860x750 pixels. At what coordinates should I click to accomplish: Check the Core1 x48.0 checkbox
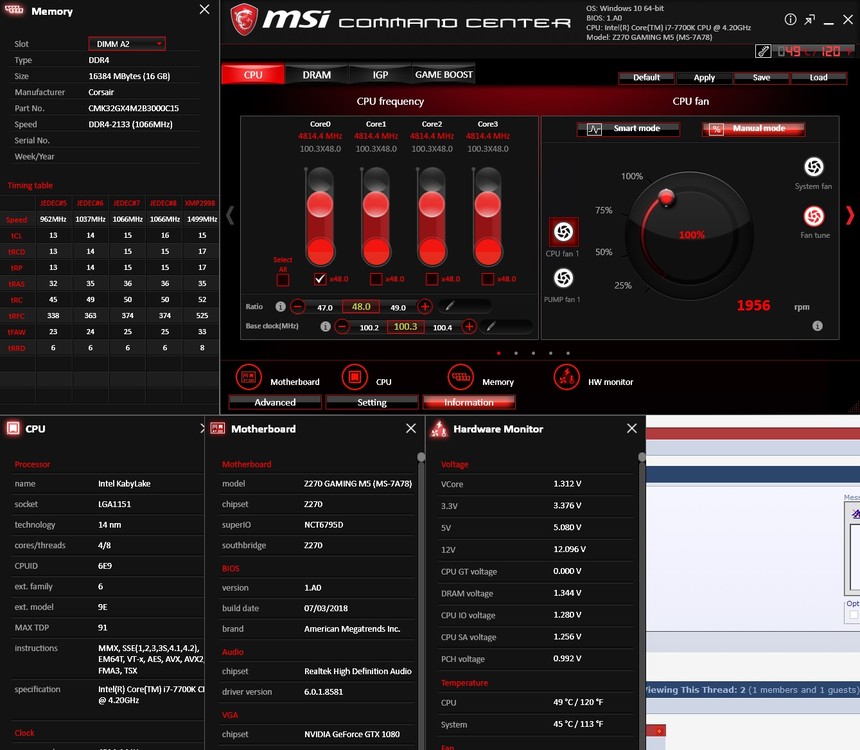pyautogui.click(x=376, y=279)
